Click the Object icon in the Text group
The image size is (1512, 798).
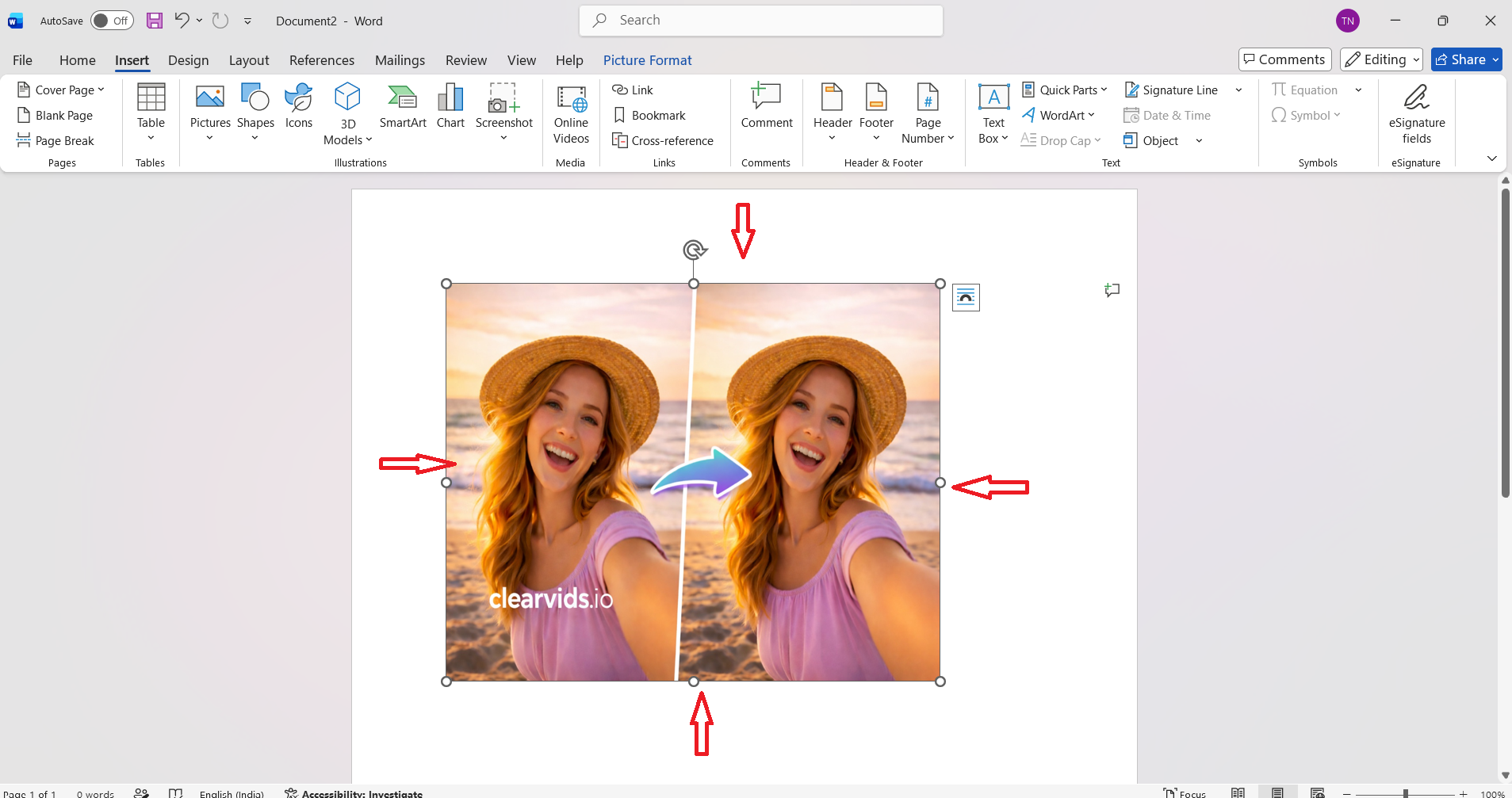point(1131,141)
